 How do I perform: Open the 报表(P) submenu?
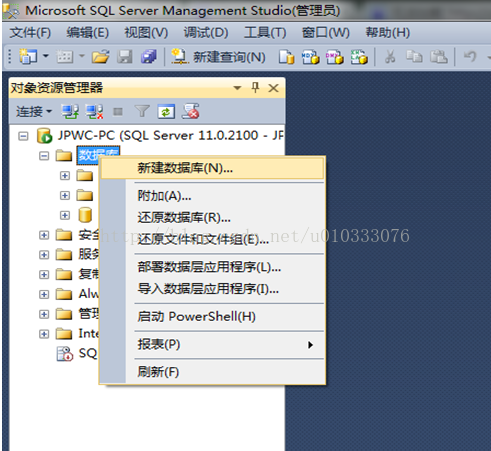click(212, 344)
